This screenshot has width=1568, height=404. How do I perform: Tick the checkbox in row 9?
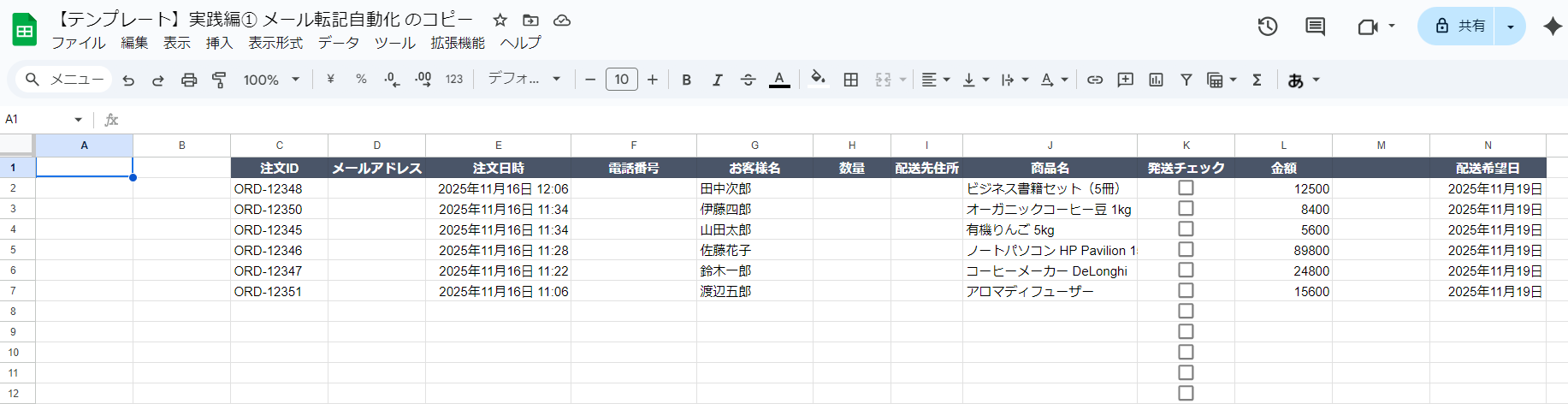pyautogui.click(x=1186, y=331)
